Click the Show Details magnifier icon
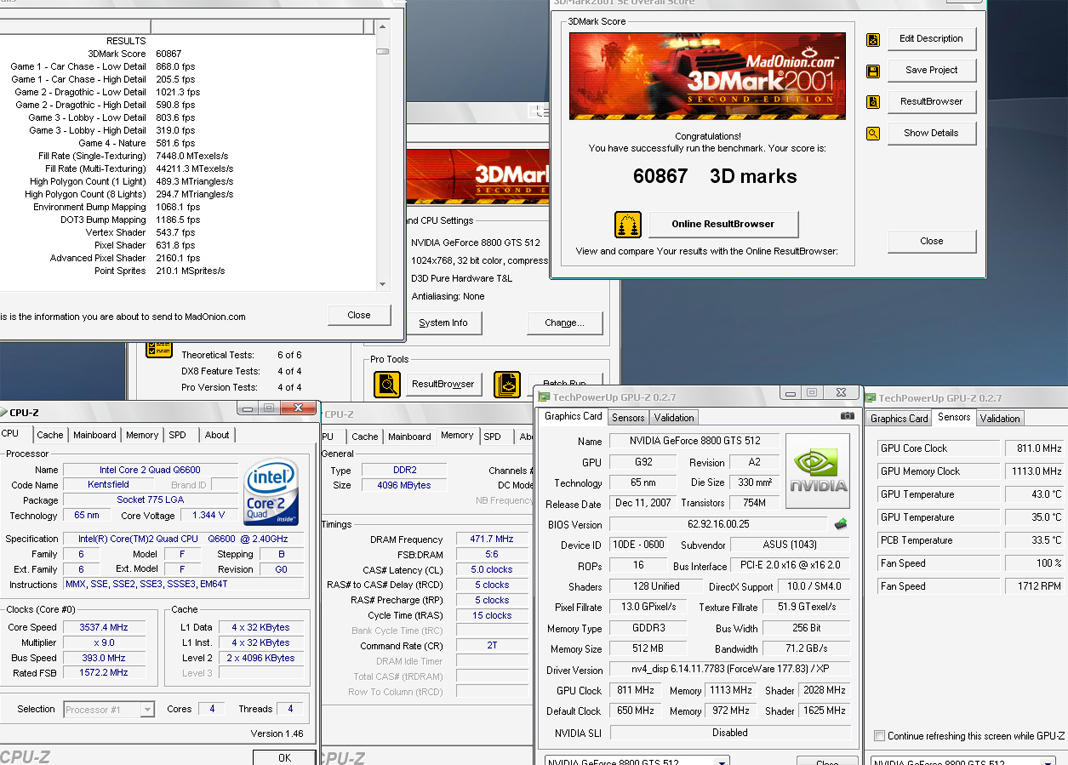Viewport: 1068px width, 765px height. [x=873, y=134]
